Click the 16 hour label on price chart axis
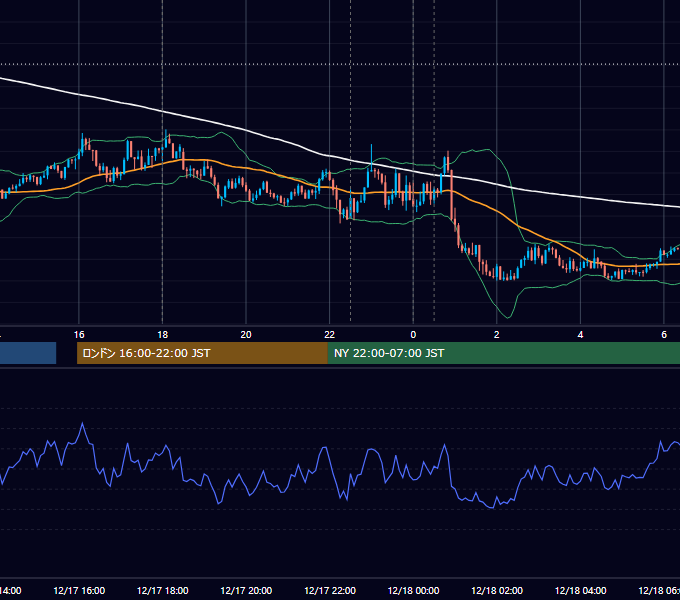 click(x=79, y=335)
